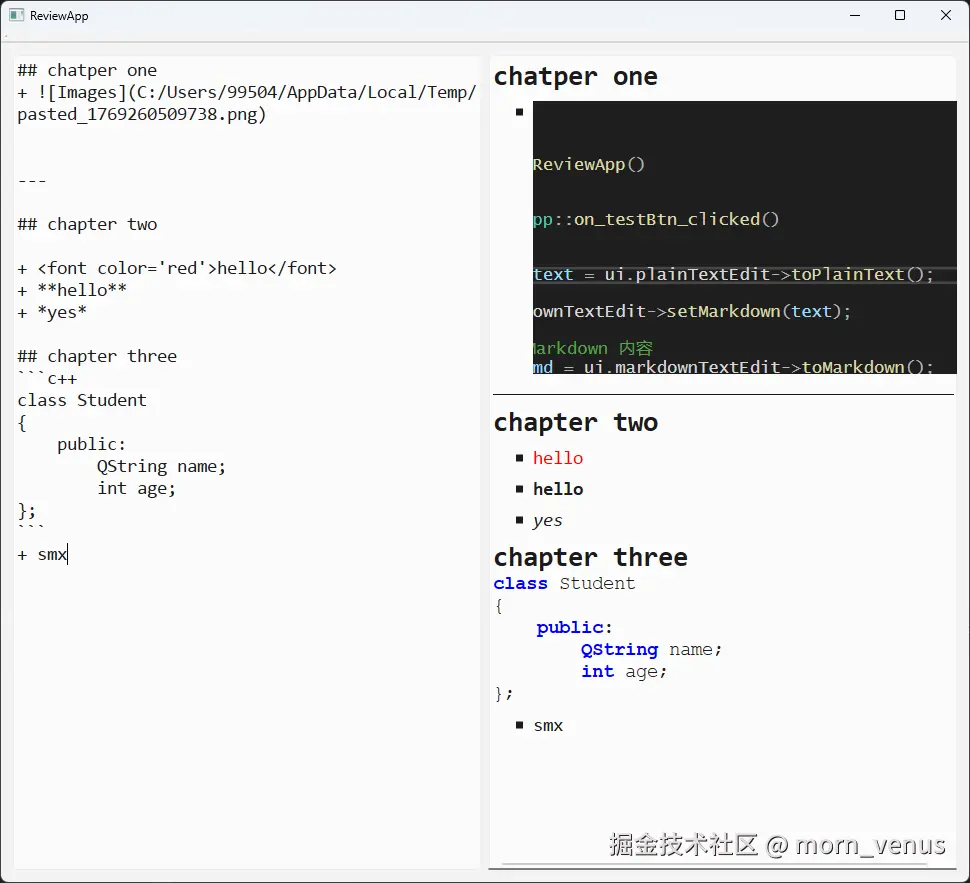970x883 pixels.
Task: Click highlighted 'int' keyword in preview
Action: click(598, 671)
